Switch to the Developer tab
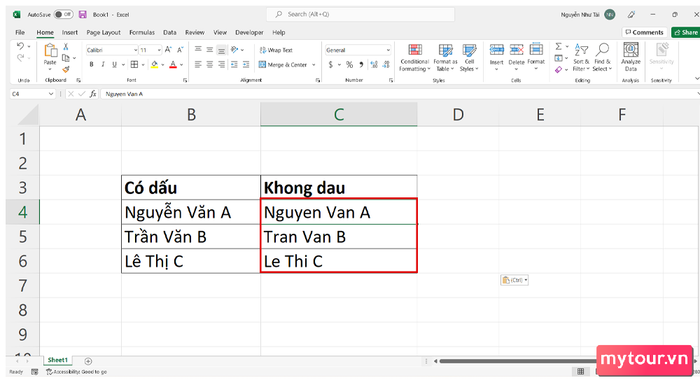 pos(250,33)
